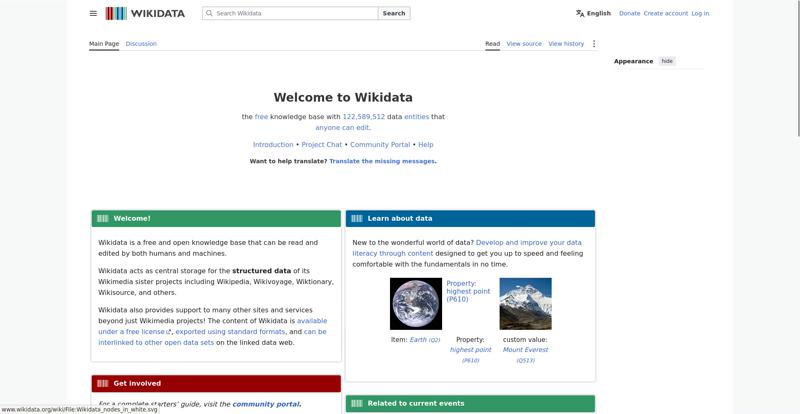Hide the Appearance panel
This screenshot has height=414, width=800.
pos(667,61)
